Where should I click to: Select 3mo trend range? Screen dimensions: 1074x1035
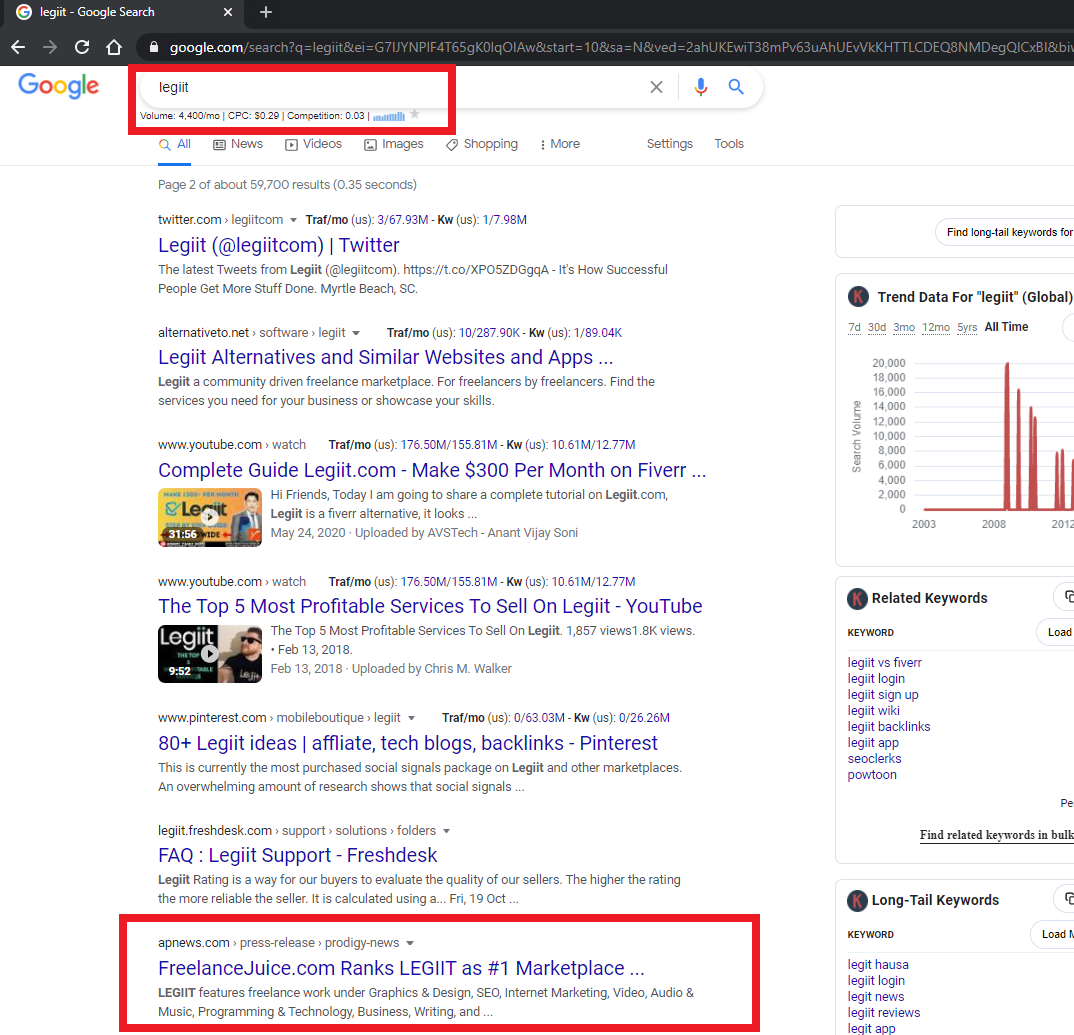[904, 327]
